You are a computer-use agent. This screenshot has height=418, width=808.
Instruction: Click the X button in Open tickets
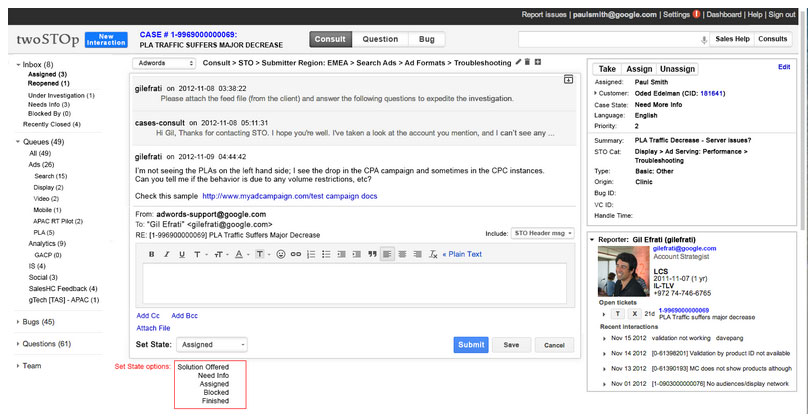635,314
